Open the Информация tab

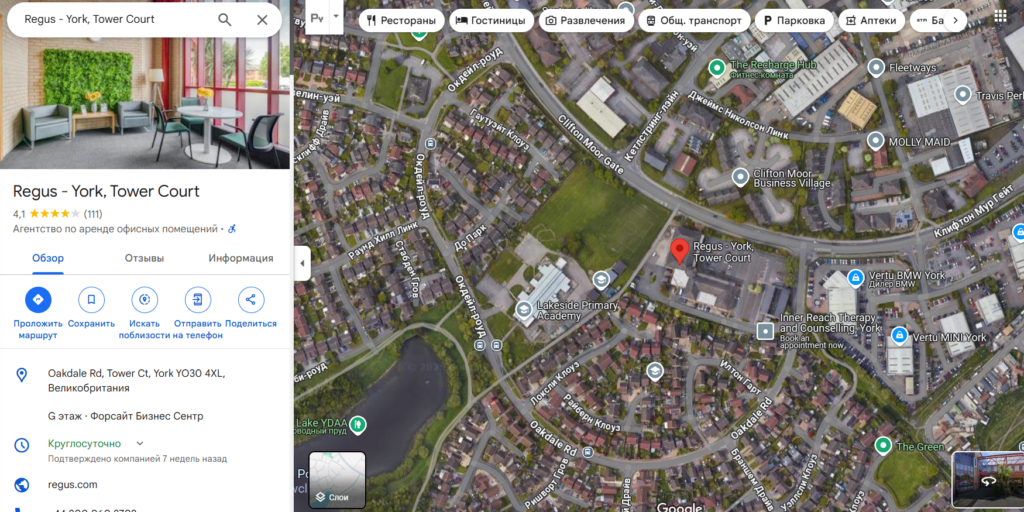[x=241, y=258]
